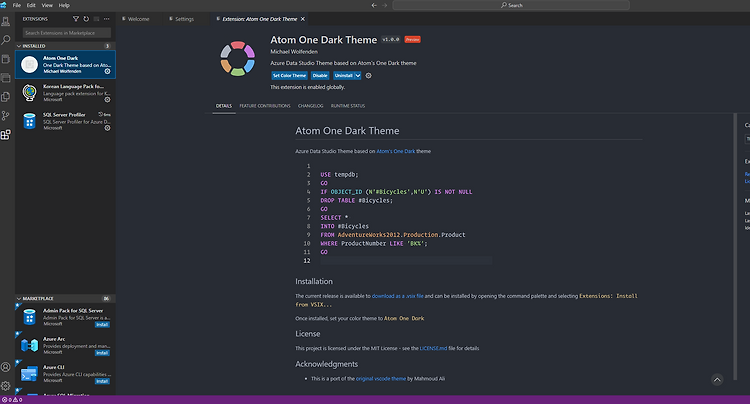Open the Manage gear in activity bar
Screen dimensions: 750x404
coord(6,385)
